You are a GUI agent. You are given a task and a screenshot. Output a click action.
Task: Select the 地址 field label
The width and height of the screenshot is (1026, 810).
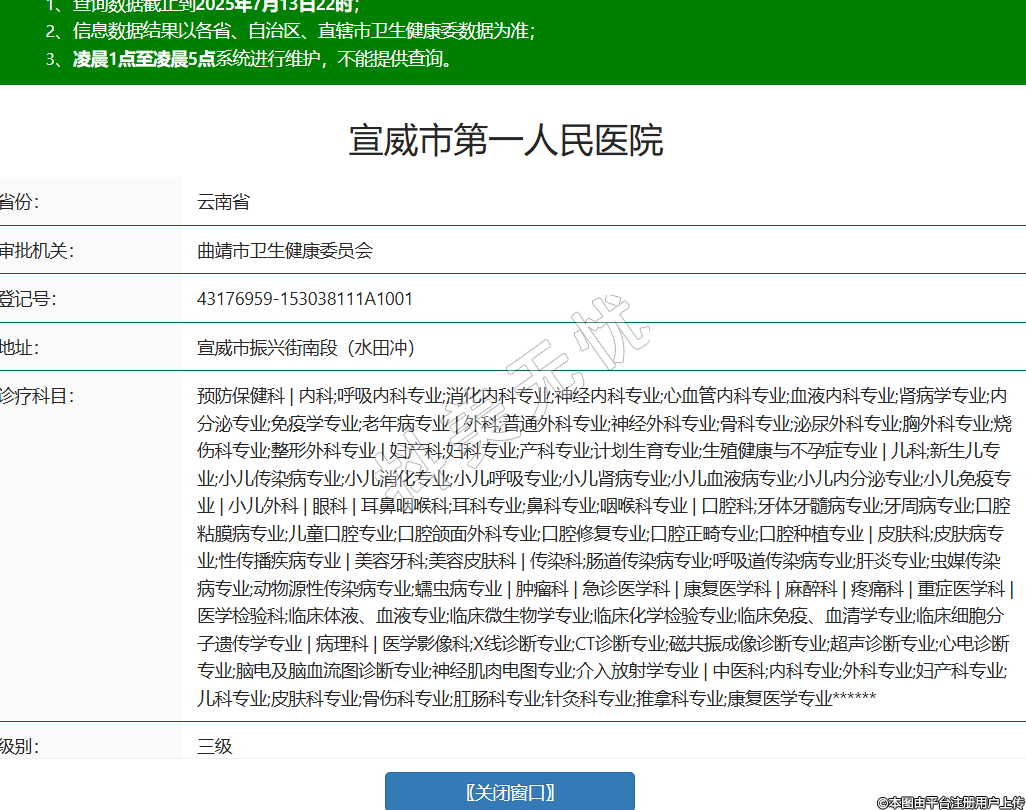(x=20, y=348)
